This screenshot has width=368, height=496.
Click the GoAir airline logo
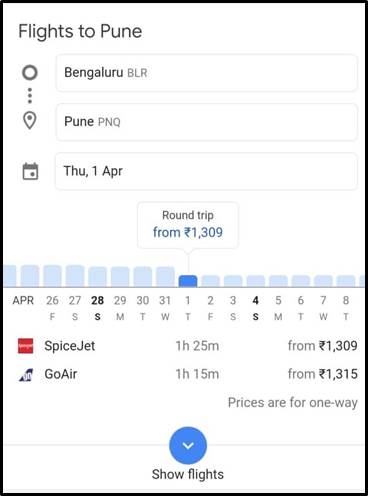(26, 375)
